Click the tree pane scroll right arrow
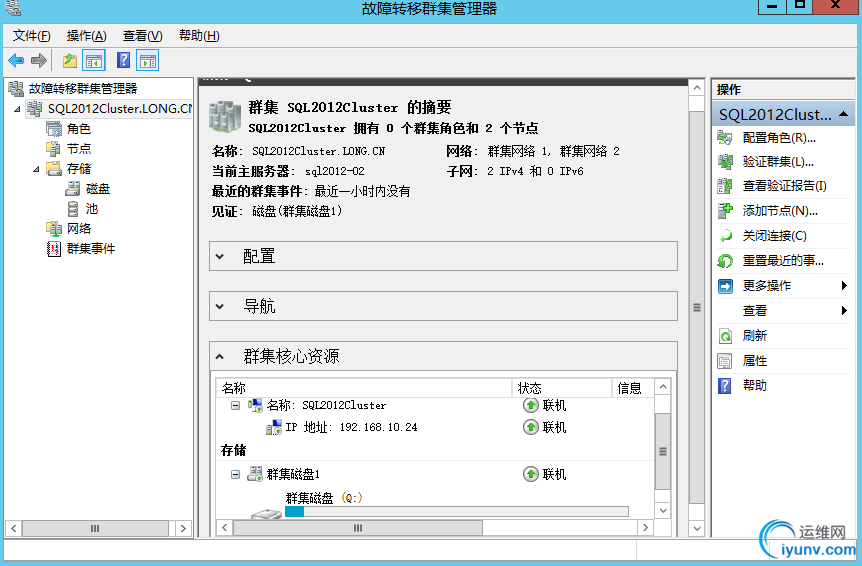 click(x=183, y=529)
